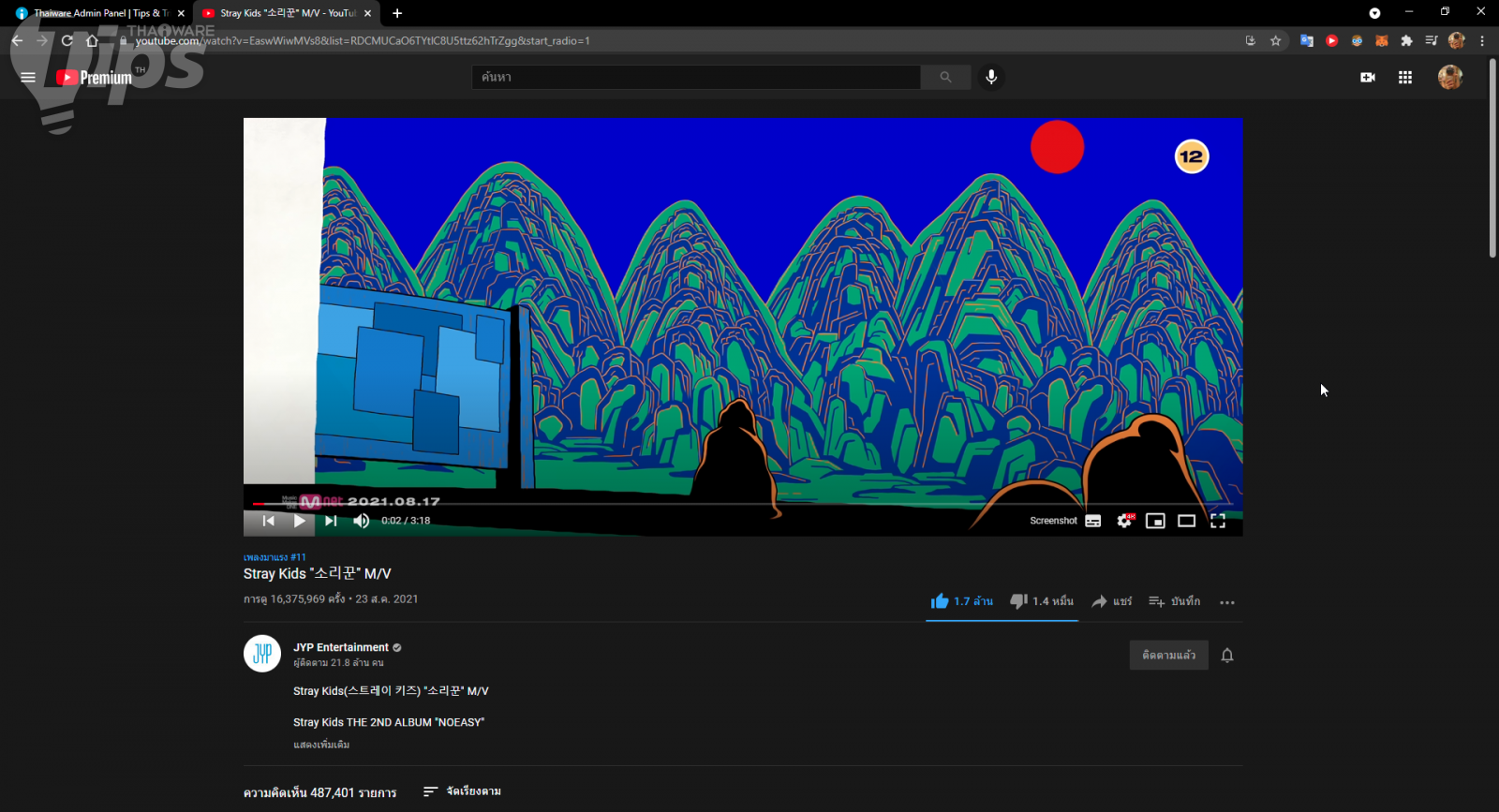Click the create video camera icon
Viewport: 1499px width, 812px height.
[1367, 78]
